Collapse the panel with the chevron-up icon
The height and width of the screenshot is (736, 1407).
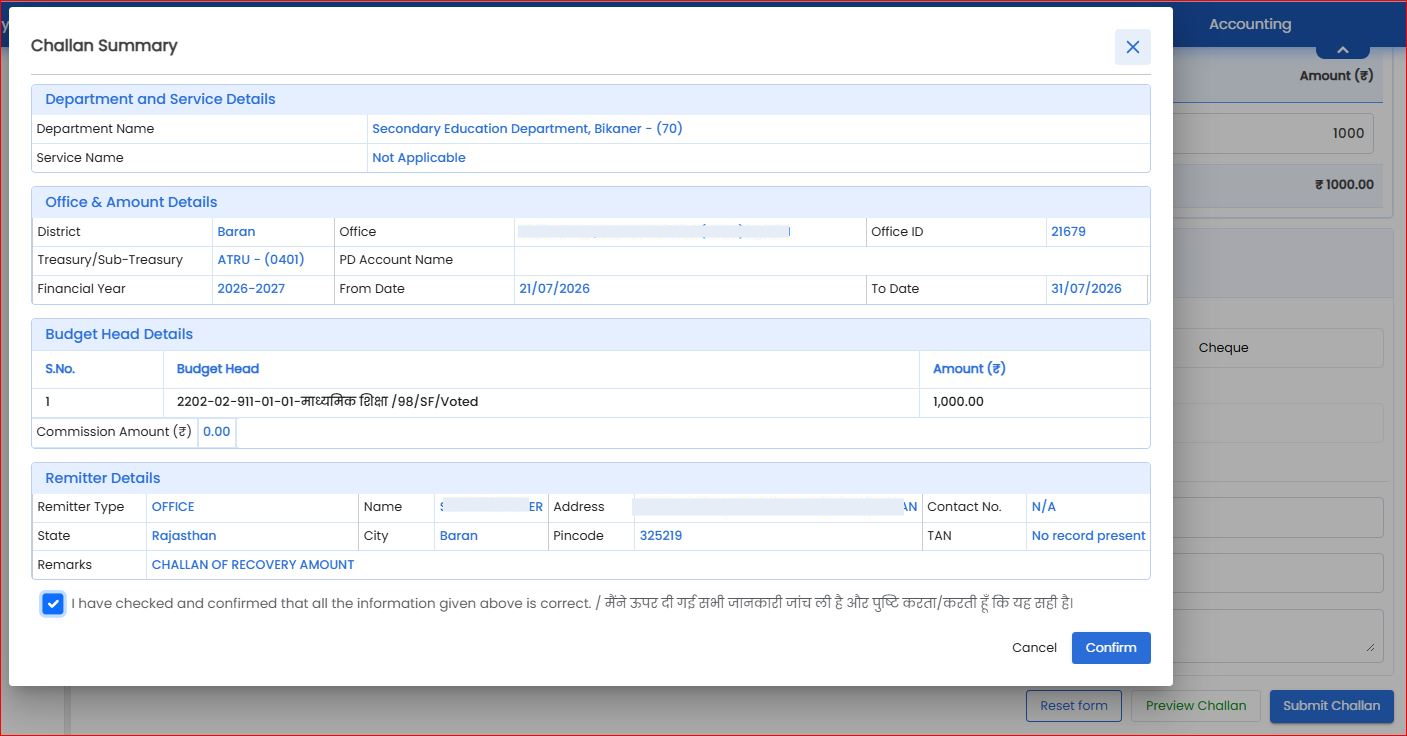tap(1342, 49)
